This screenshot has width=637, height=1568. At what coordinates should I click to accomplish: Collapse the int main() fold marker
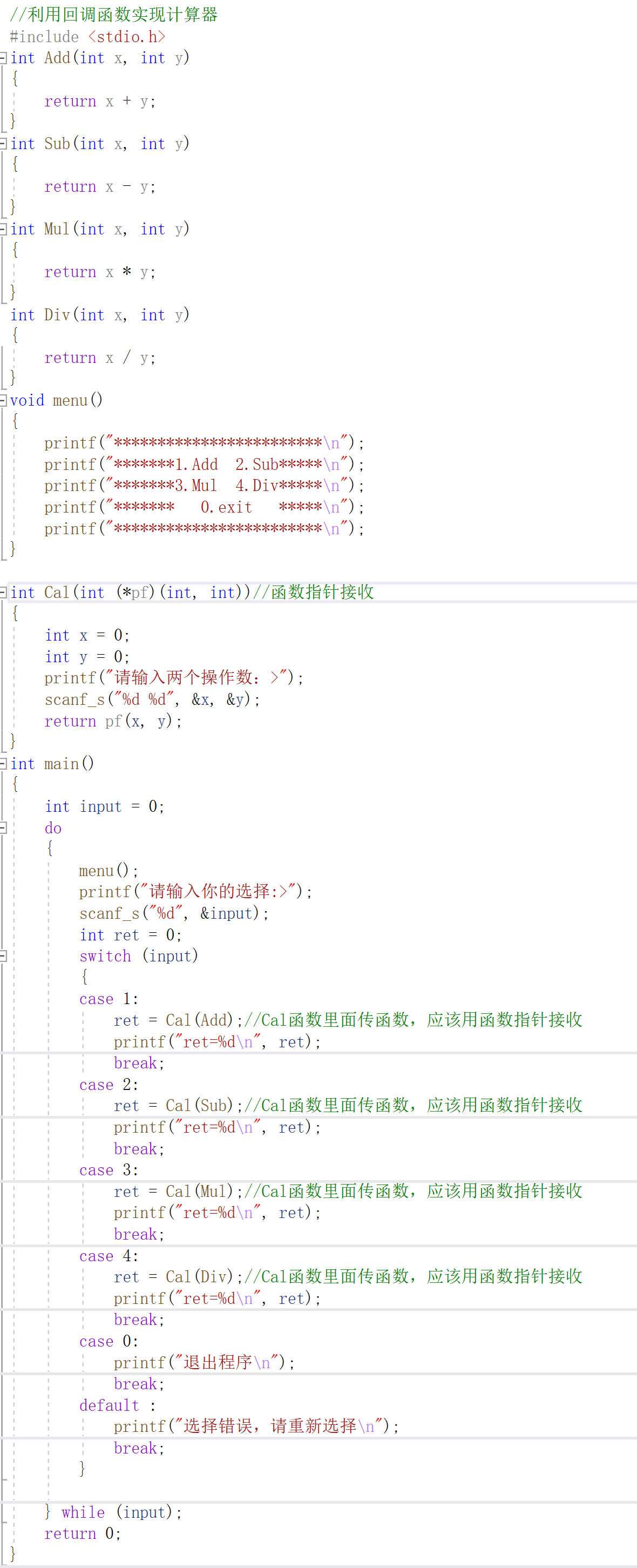(3, 763)
